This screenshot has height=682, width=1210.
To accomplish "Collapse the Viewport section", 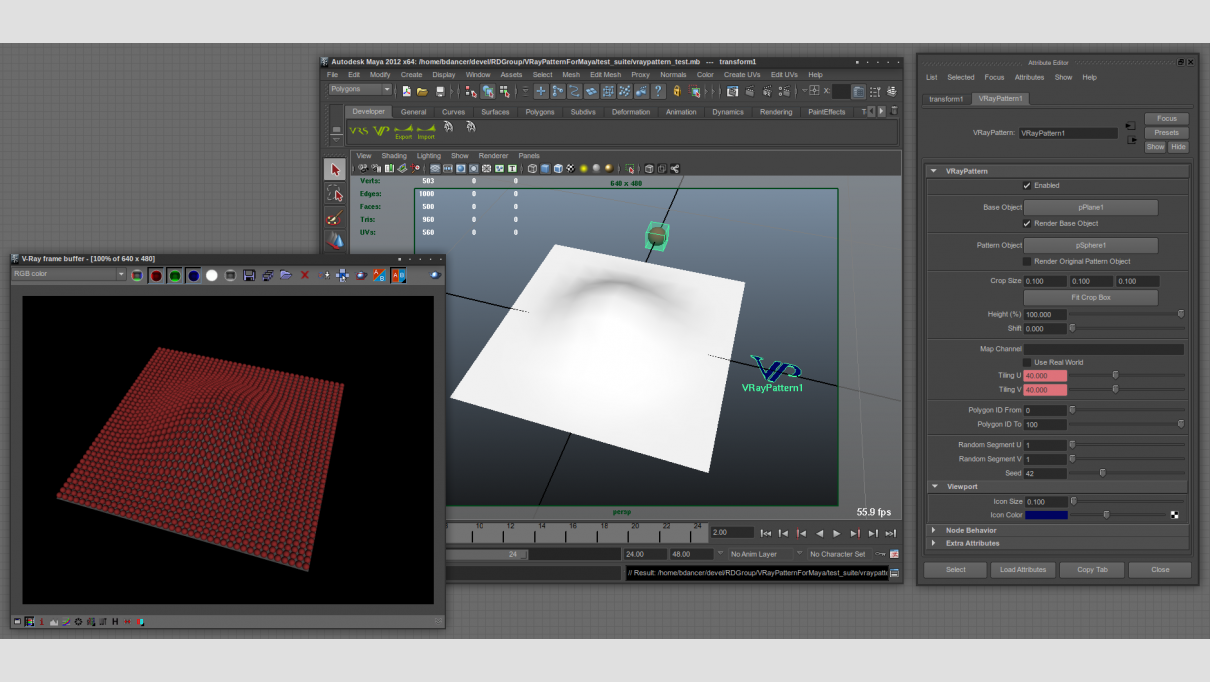I will coord(934,486).
